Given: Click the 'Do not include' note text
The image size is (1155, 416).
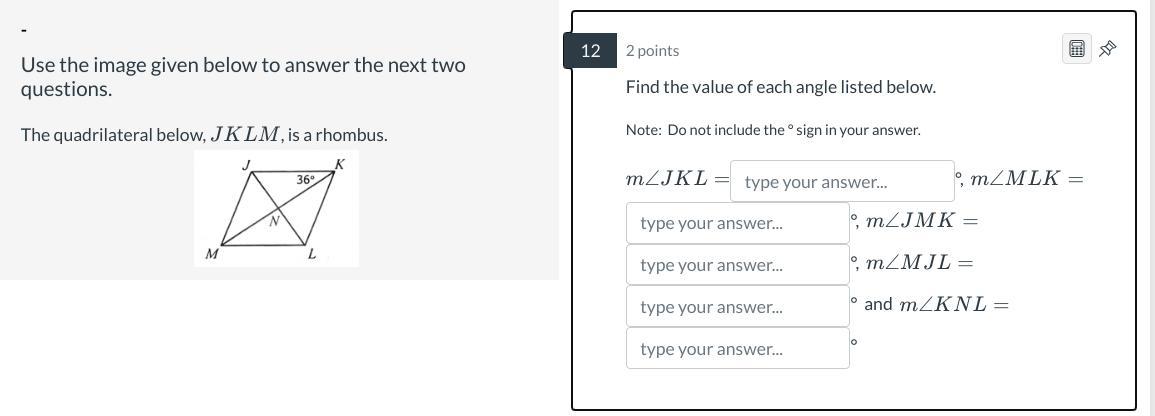Looking at the screenshot, I should pyautogui.click(x=773, y=130).
